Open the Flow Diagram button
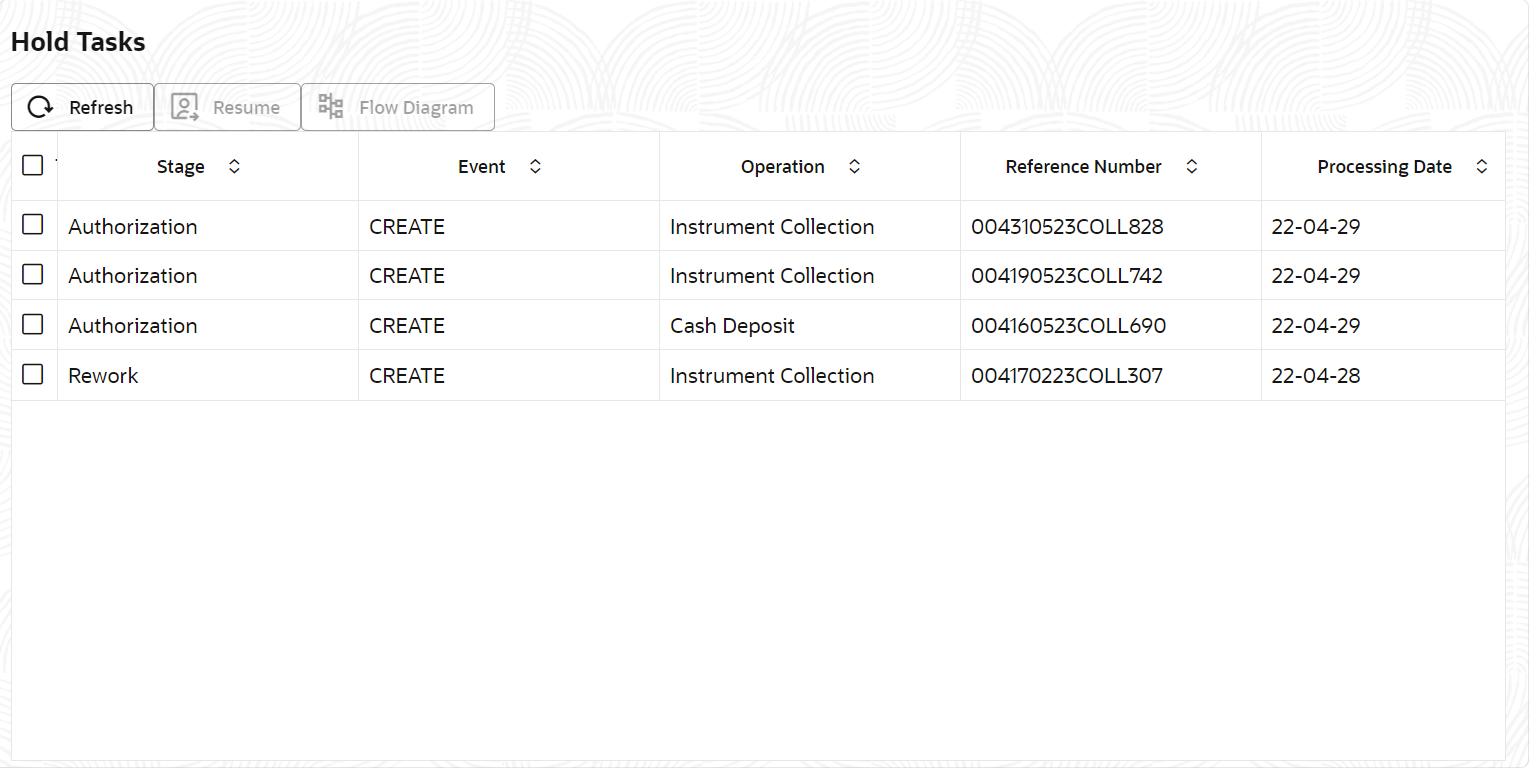1529x768 pixels. point(398,107)
